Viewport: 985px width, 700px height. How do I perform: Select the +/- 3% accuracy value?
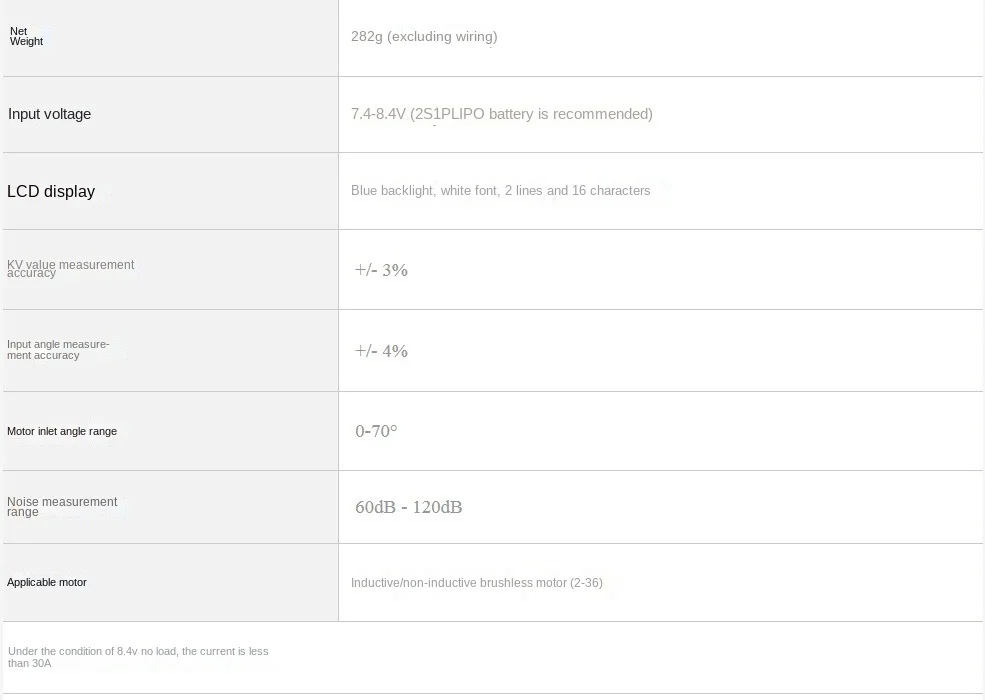point(381,270)
